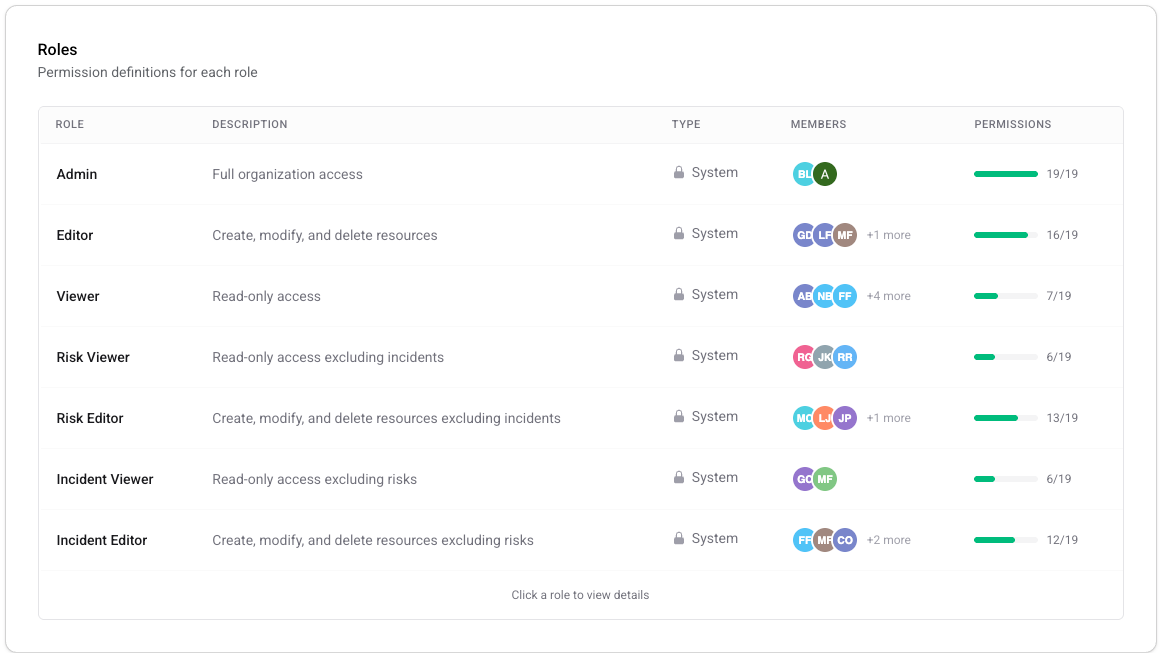This screenshot has width=1161, height=653.
Task: Click the MC avatar in Risk Editor row
Action: point(803,418)
